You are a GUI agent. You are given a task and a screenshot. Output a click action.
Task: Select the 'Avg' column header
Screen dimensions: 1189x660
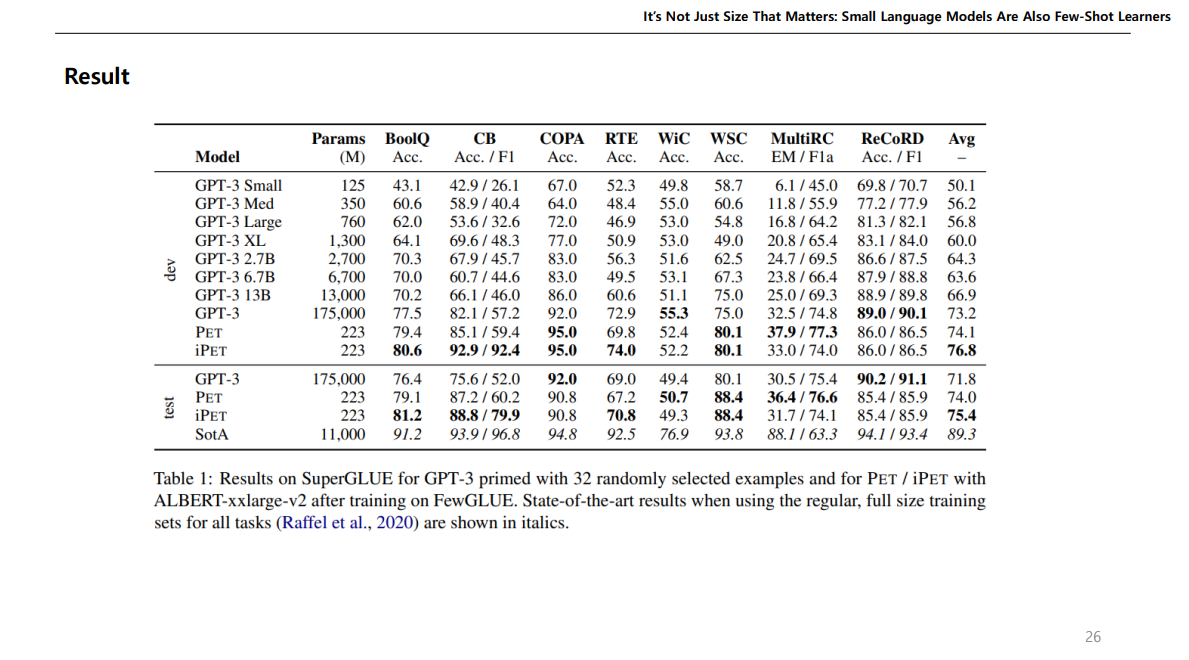tap(961, 139)
